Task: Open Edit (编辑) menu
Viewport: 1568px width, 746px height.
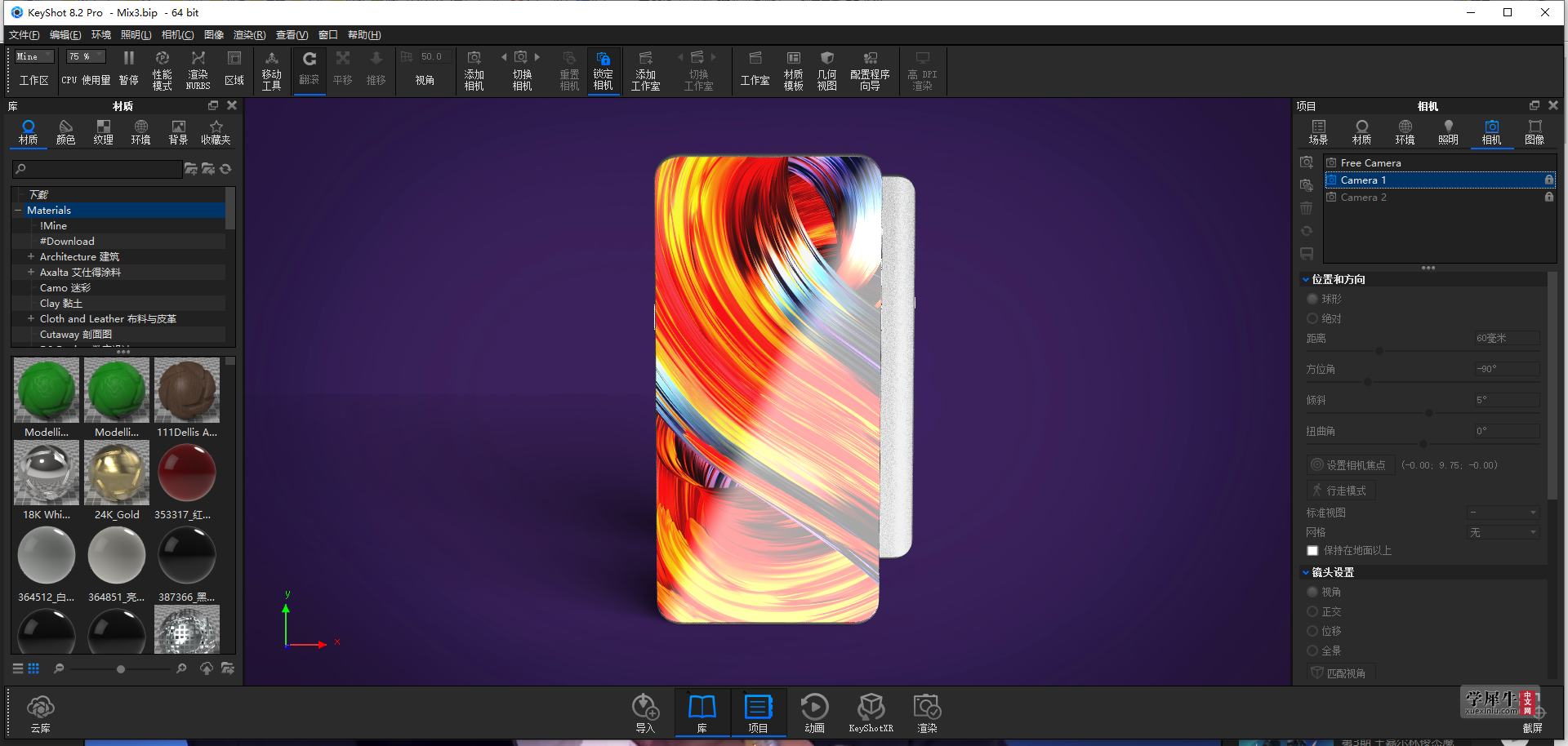Action: pyautogui.click(x=65, y=35)
